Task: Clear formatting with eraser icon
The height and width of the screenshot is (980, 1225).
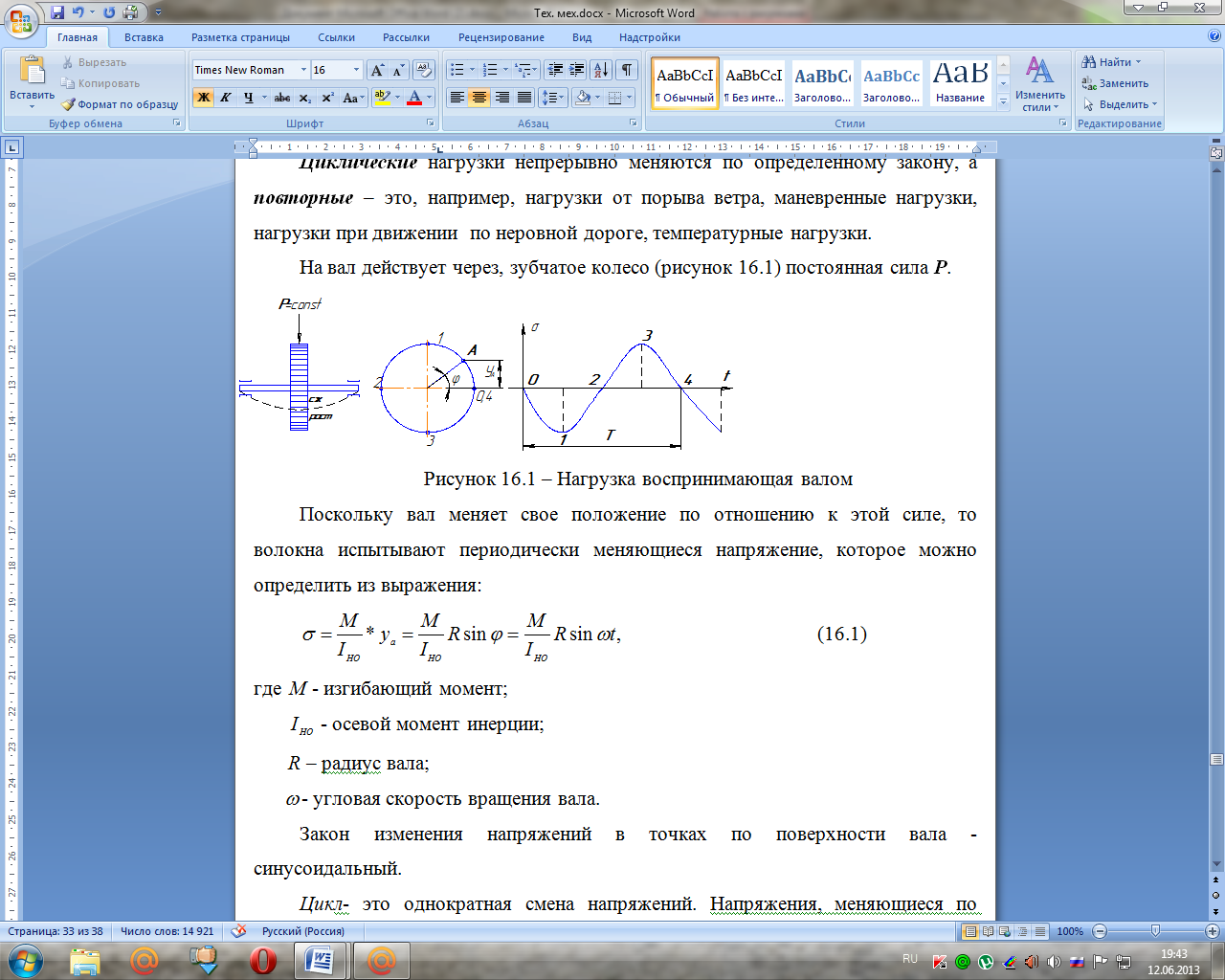Action: (424, 70)
